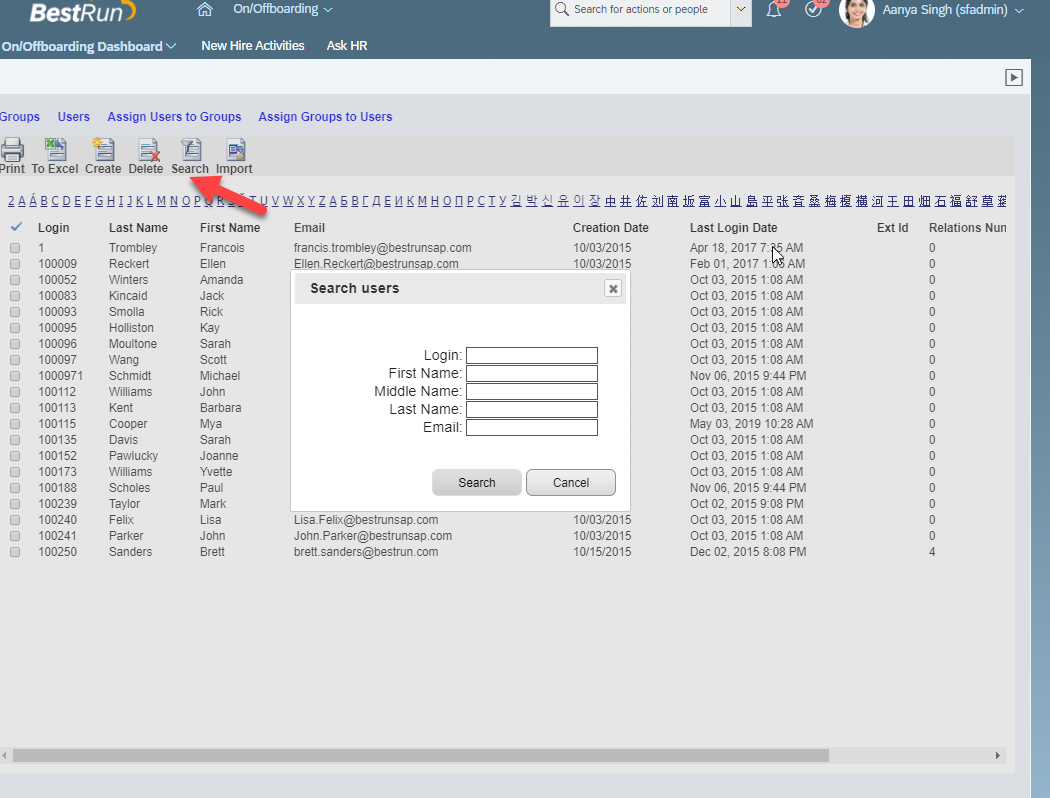Tick checkbox for login 100112 Williams
This screenshot has height=798, width=1050.
[x=15, y=392]
